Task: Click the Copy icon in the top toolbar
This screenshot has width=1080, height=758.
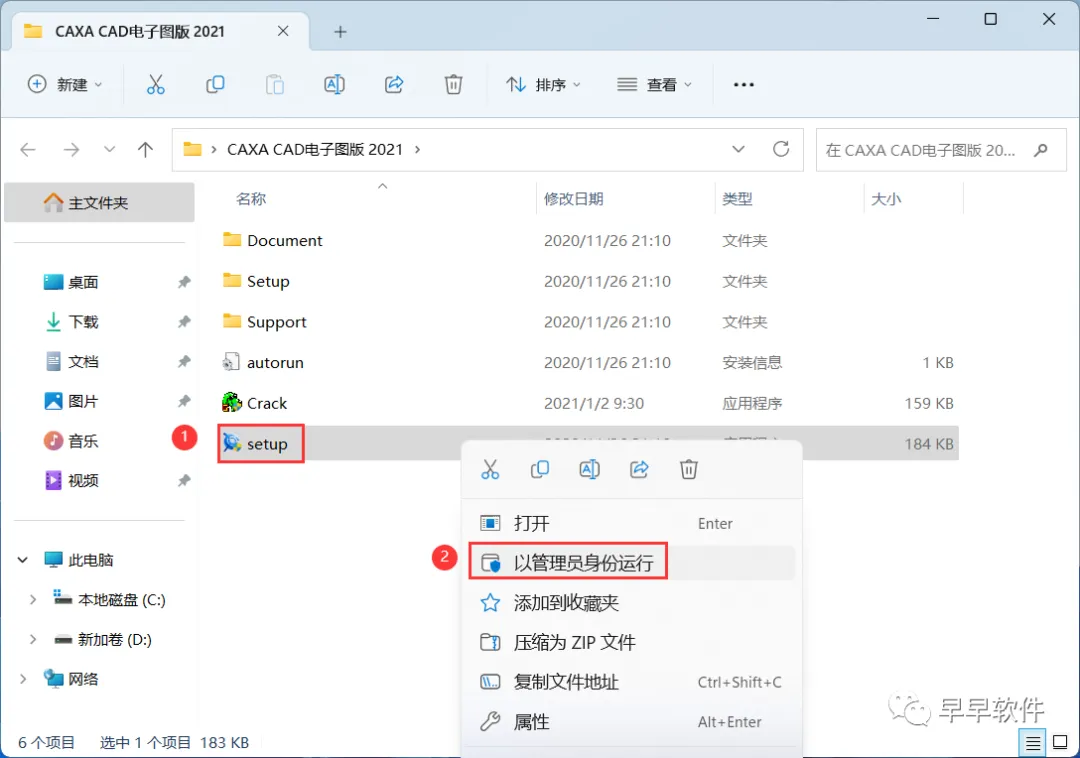Action: pos(215,85)
